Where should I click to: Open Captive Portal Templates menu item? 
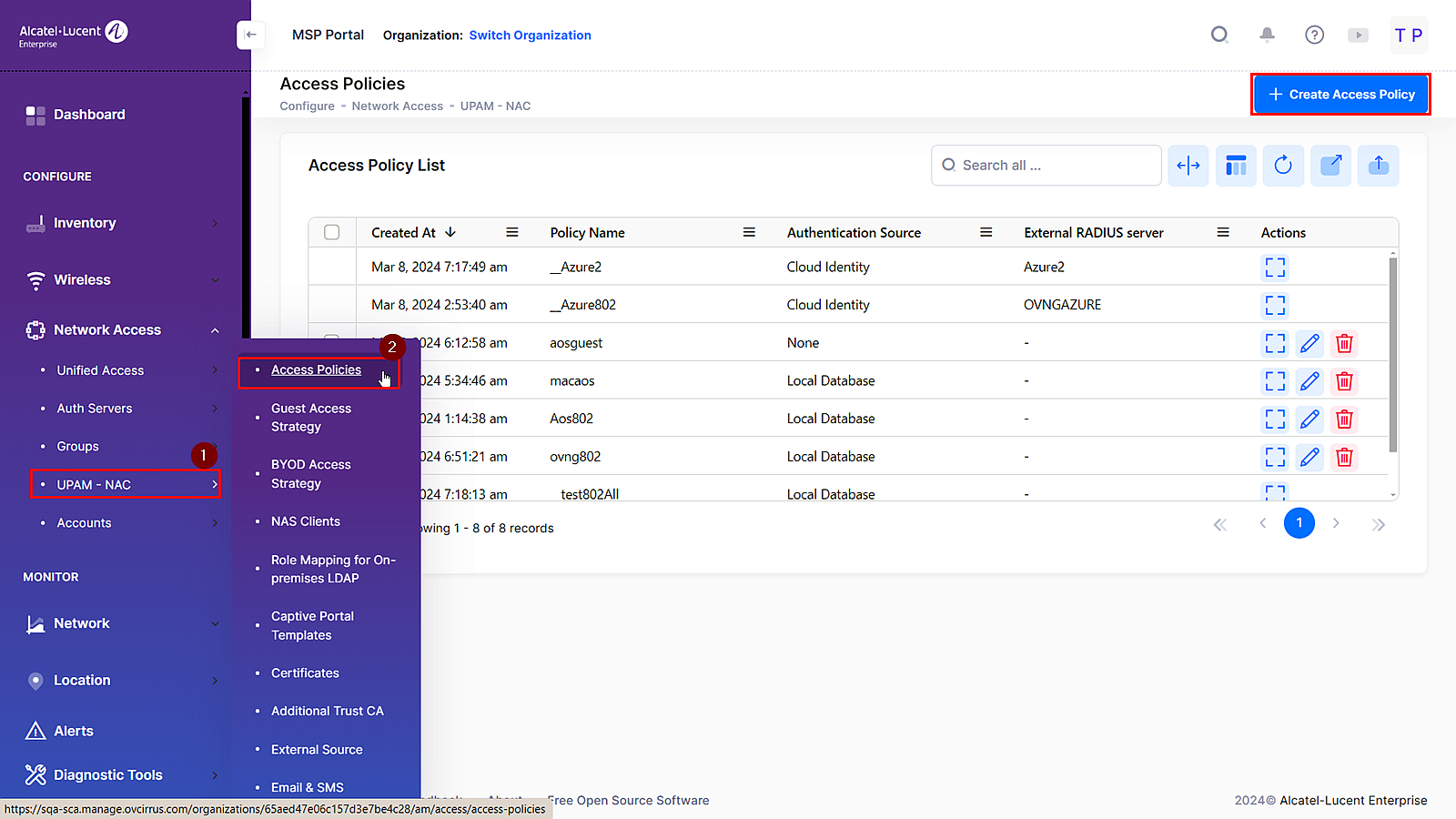coord(312,626)
